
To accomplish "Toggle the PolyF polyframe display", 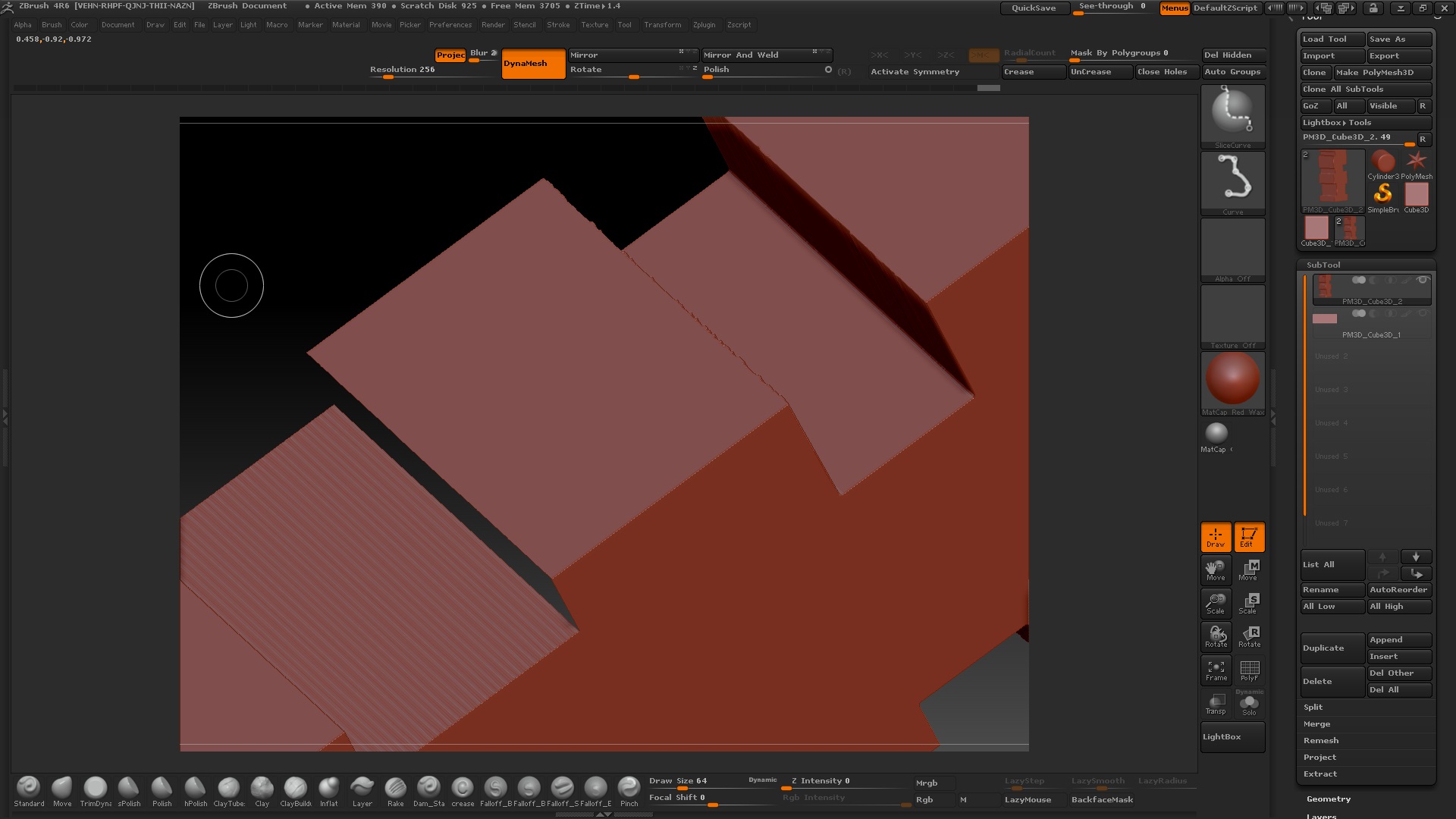I will coord(1249,670).
